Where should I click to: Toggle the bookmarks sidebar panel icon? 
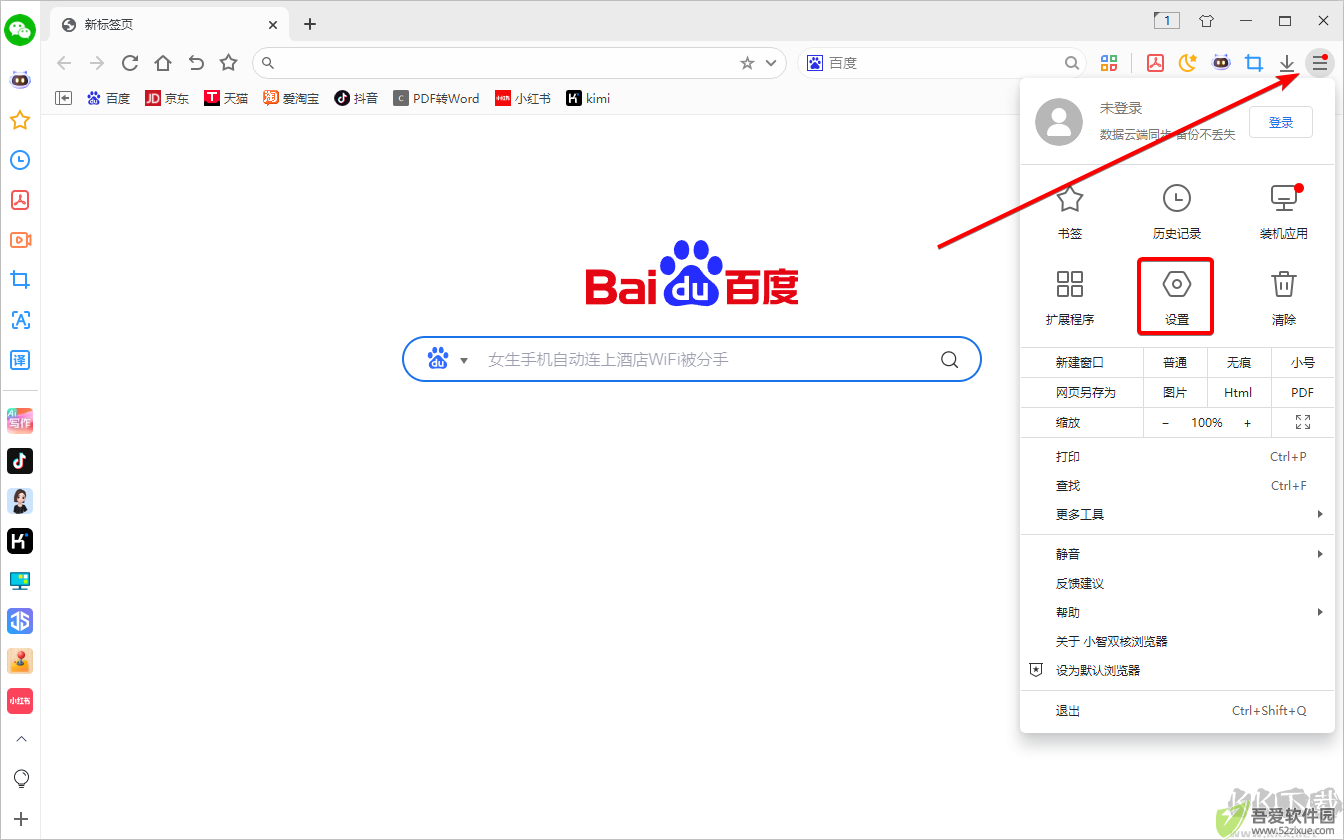[x=63, y=98]
